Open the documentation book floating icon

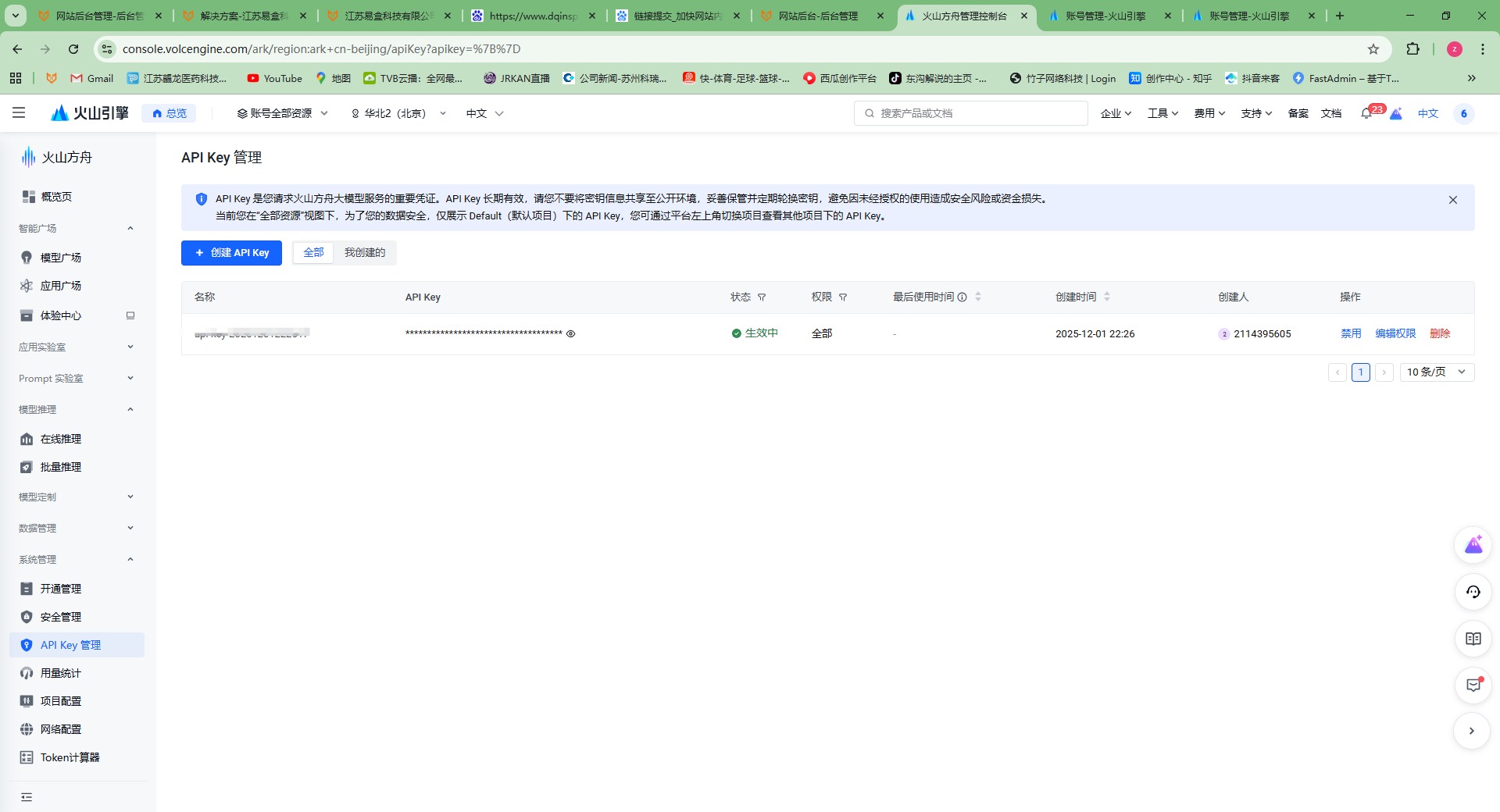pyautogui.click(x=1473, y=639)
